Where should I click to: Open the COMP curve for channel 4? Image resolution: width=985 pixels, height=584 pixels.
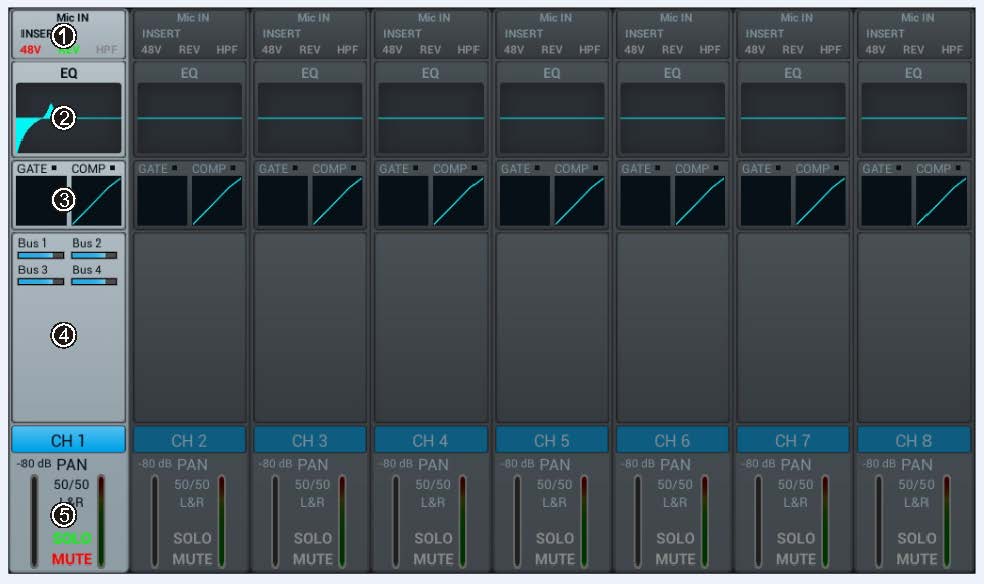458,201
